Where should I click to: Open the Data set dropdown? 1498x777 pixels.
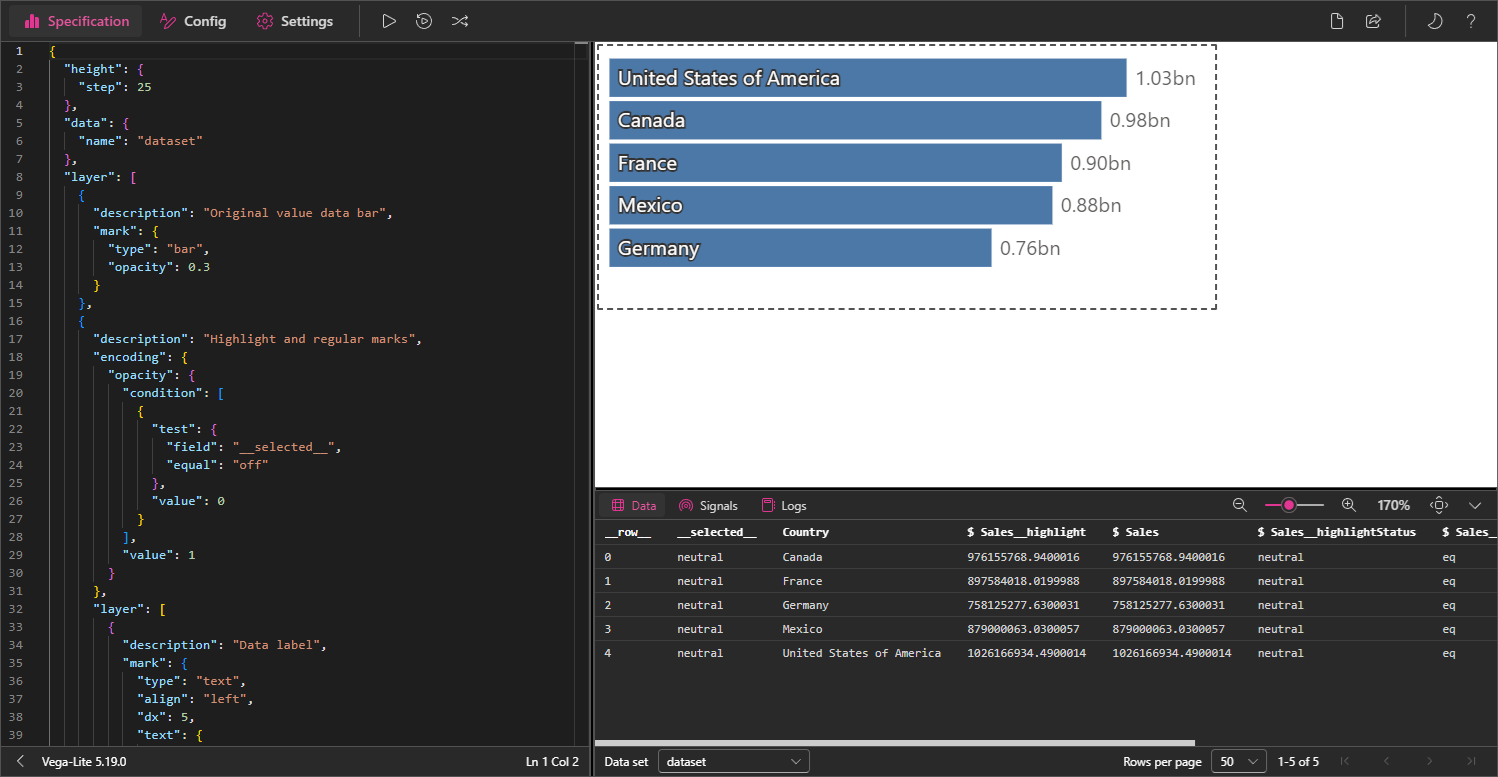click(x=734, y=762)
